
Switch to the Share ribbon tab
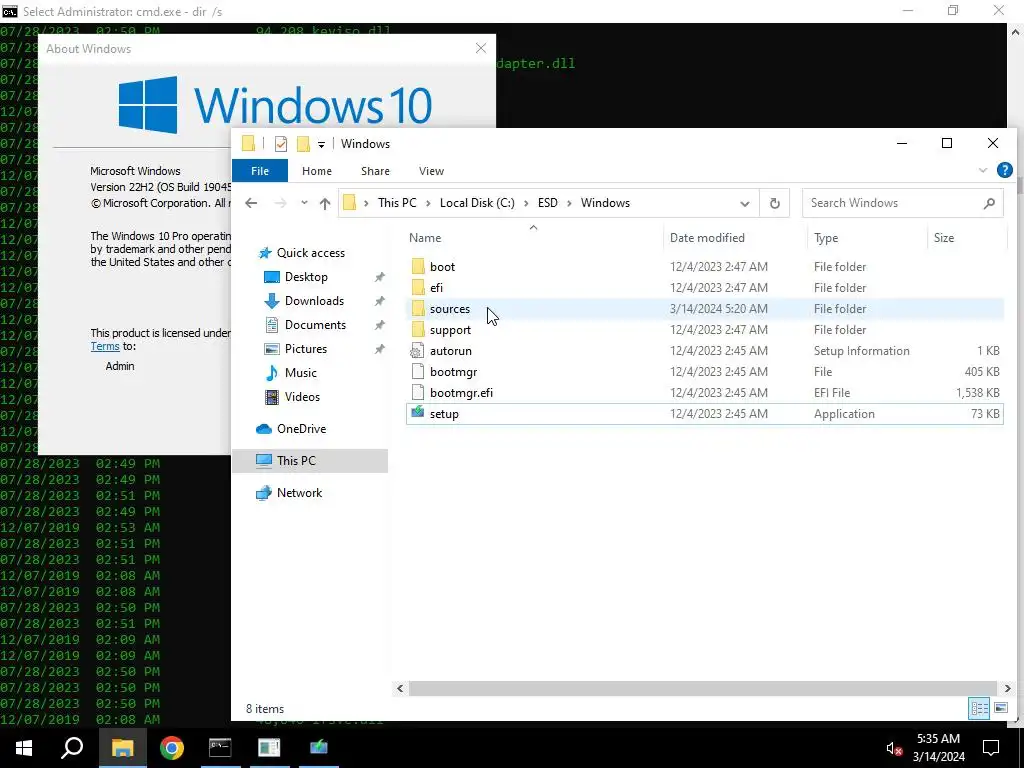(376, 171)
